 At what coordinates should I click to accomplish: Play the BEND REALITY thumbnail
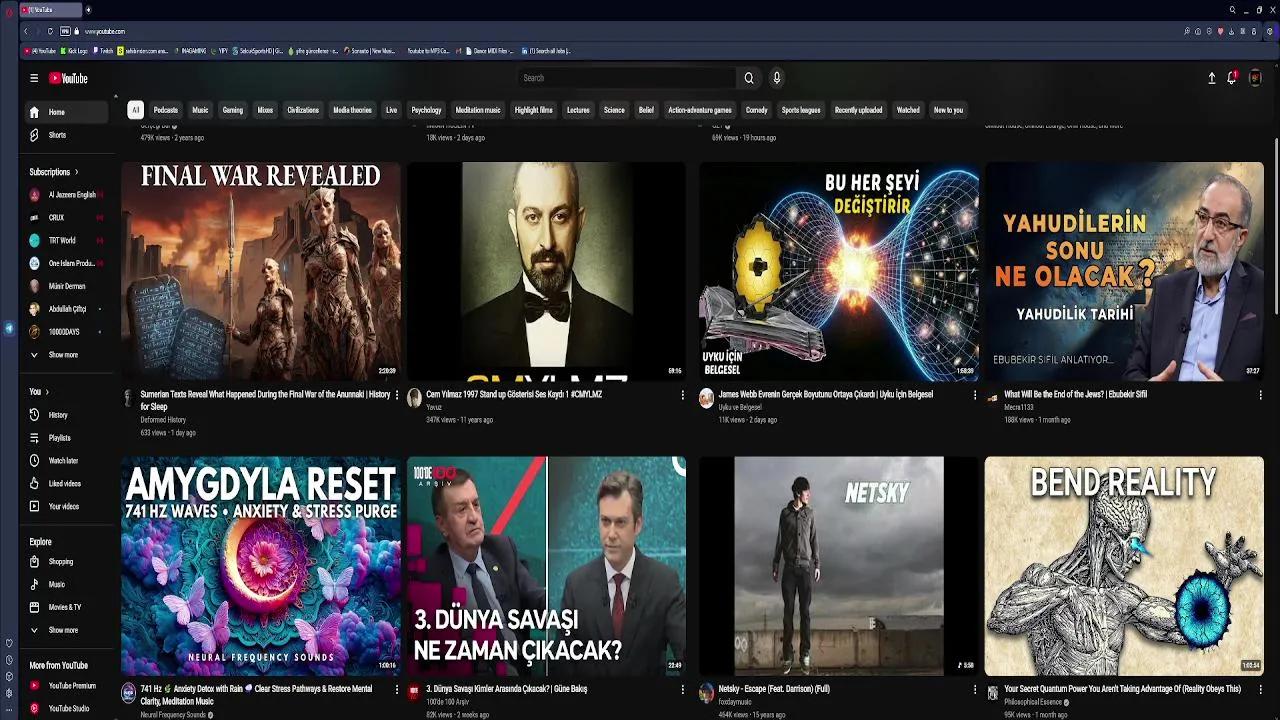[x=1124, y=566]
